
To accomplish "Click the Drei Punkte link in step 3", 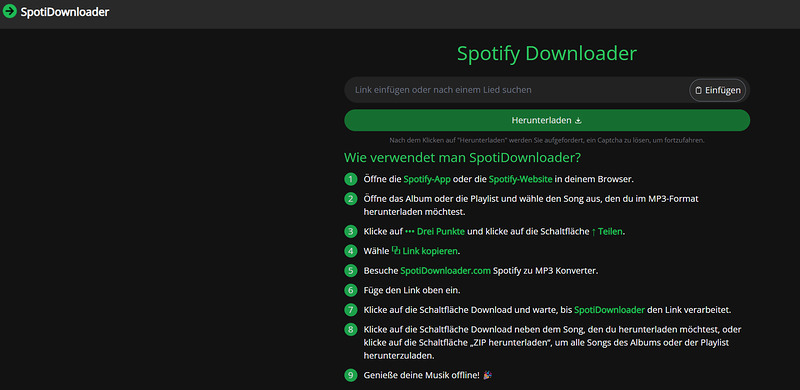I will click(435, 231).
